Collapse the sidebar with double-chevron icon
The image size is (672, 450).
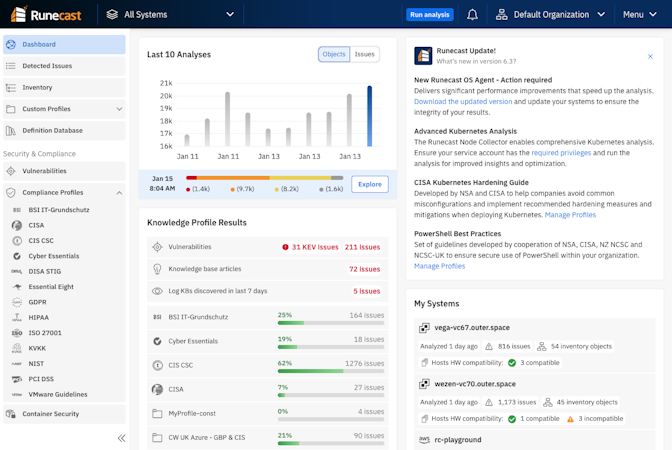pyautogui.click(x=121, y=438)
